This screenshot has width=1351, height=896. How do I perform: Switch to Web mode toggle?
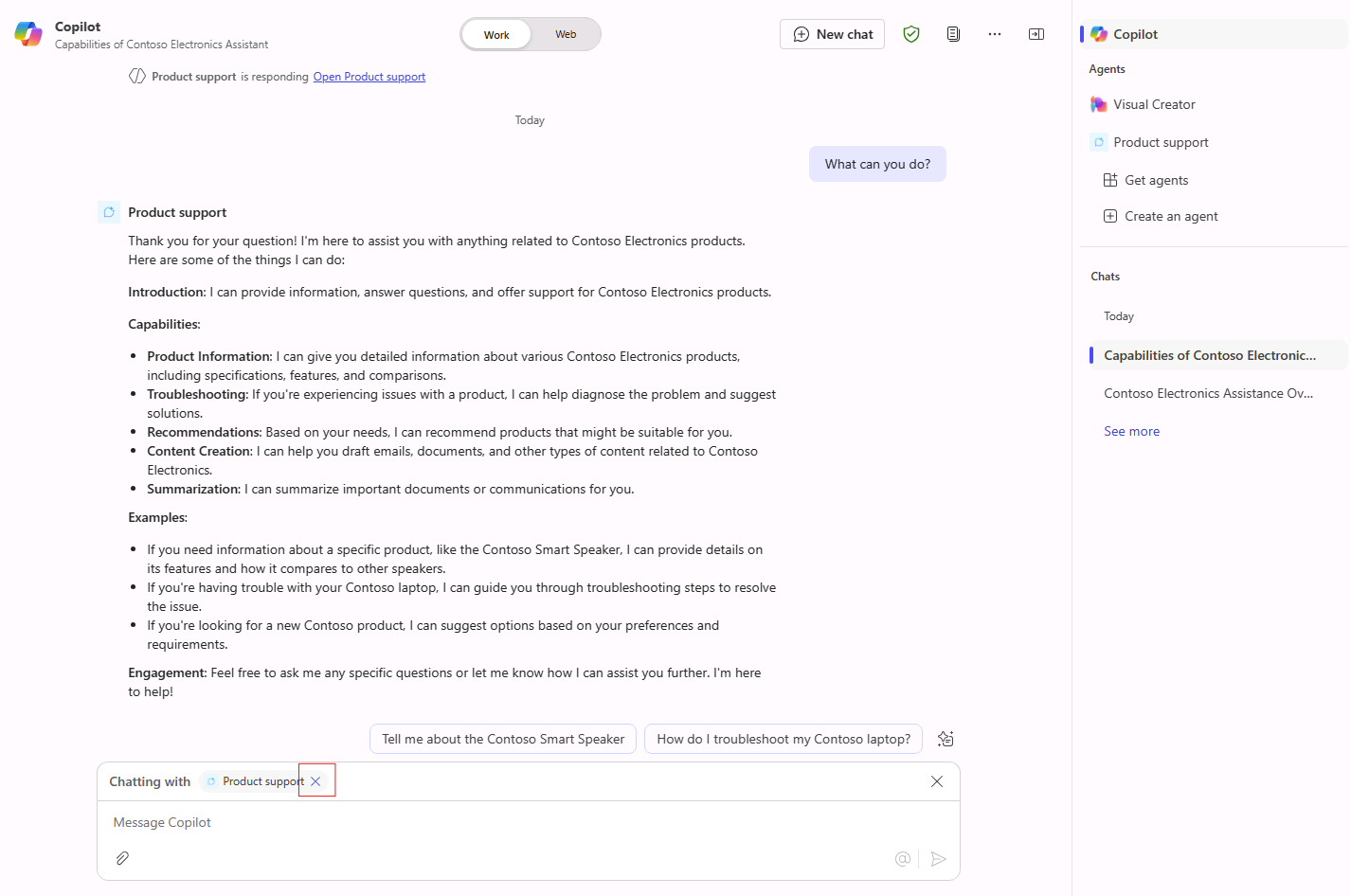[x=566, y=35]
